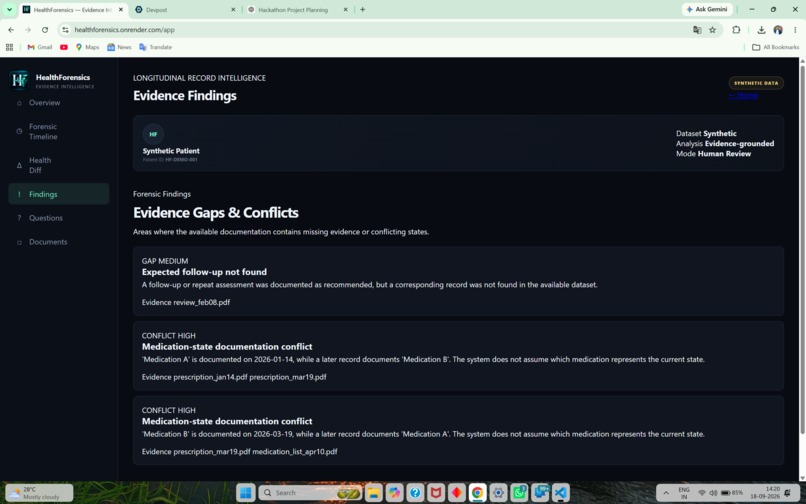Click evidence file prescription_jan14.pdf
806x504 pixels.
210,377
